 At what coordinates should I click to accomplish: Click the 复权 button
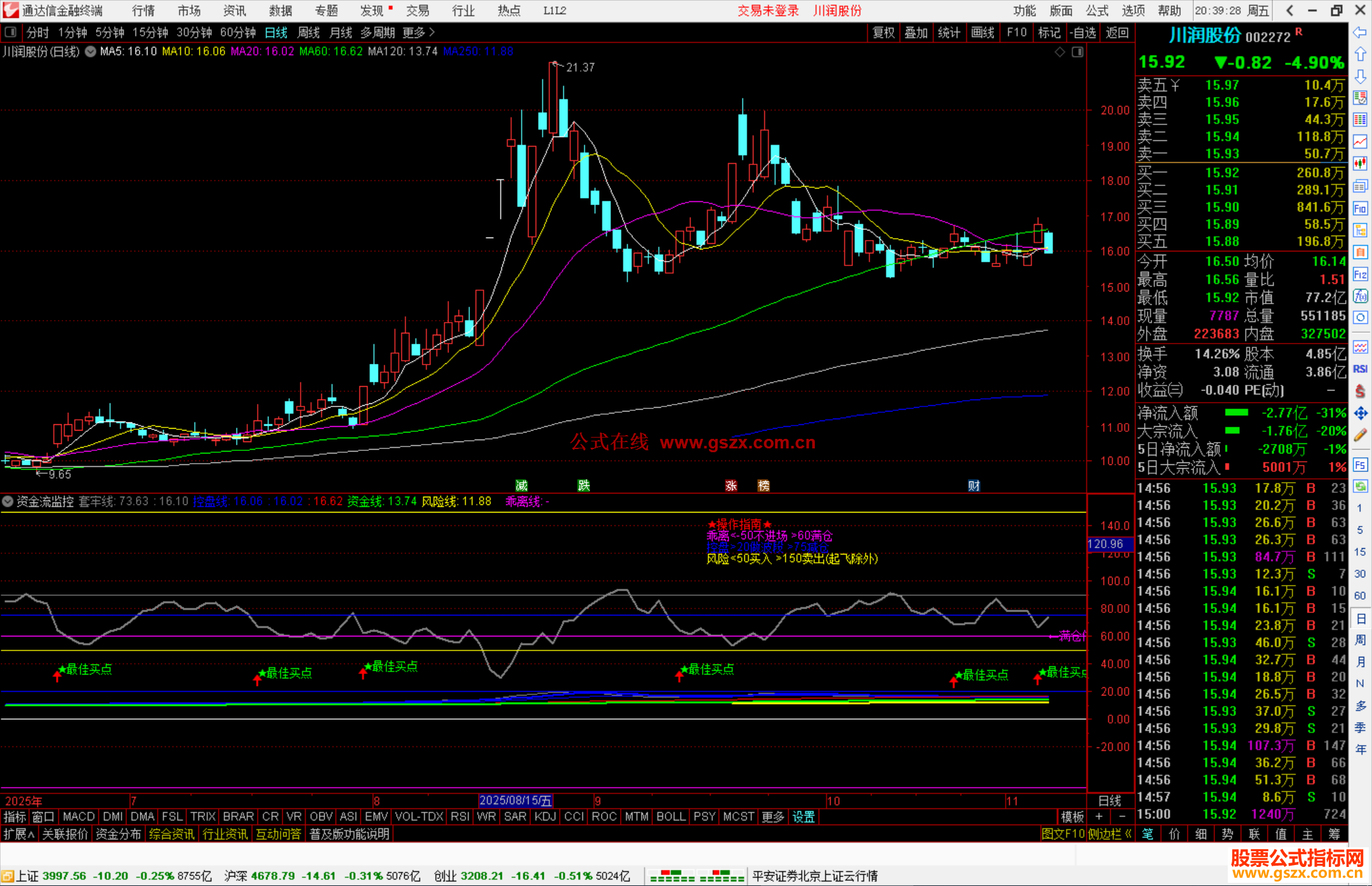(883, 32)
